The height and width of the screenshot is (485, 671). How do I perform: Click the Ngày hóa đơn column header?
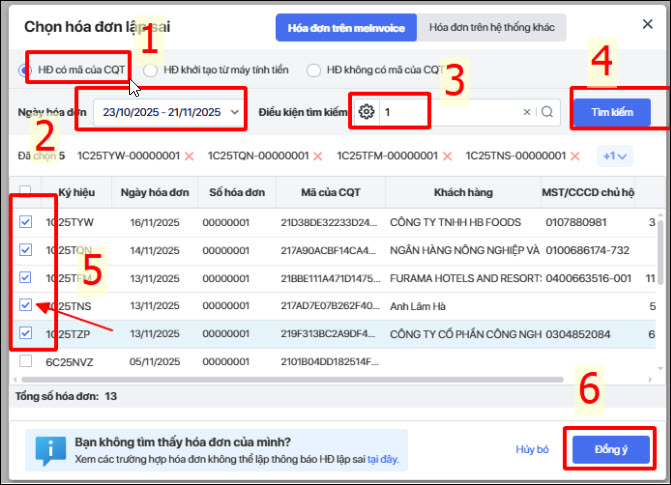155,193
